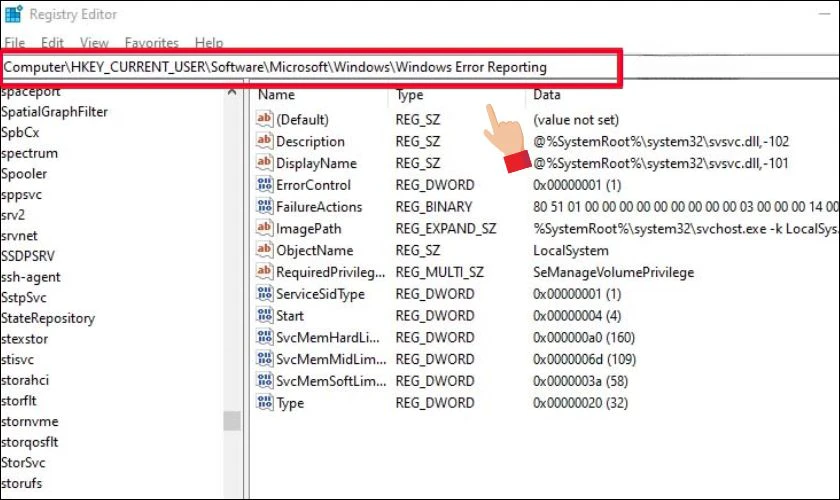Select the srvnet key
This screenshot has height=500, width=840.
pyautogui.click(x=19, y=236)
